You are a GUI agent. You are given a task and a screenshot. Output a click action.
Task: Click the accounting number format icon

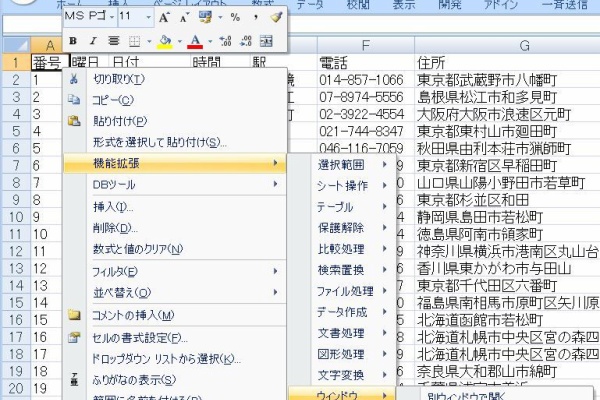(x=205, y=17)
